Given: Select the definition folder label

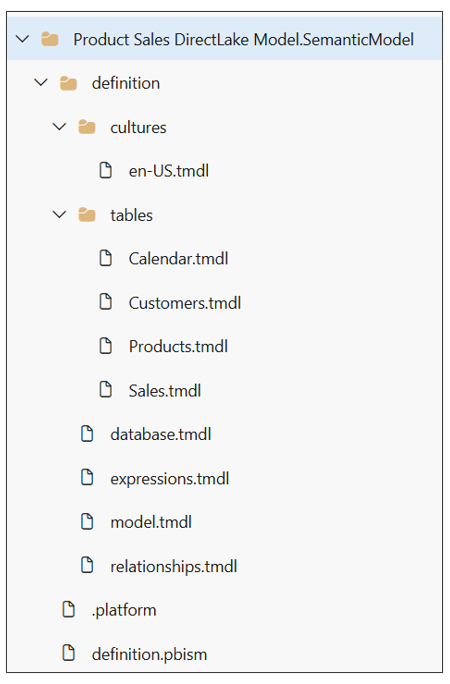Looking at the screenshot, I should [x=126, y=83].
